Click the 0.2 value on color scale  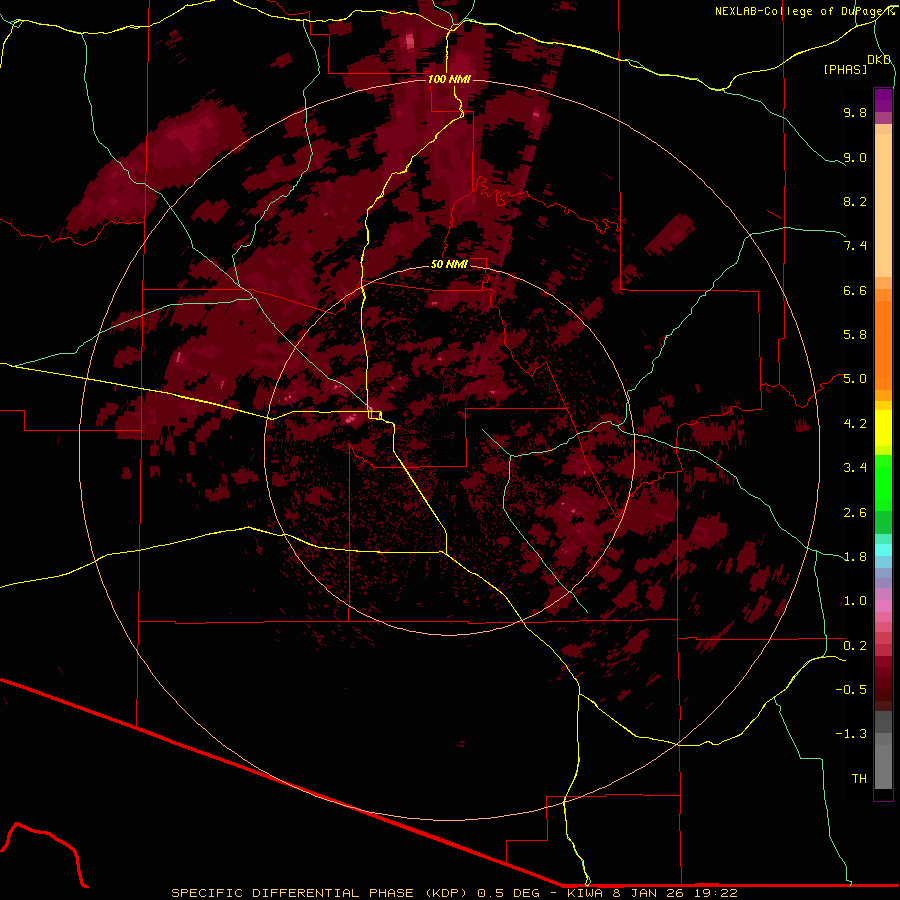[855, 646]
